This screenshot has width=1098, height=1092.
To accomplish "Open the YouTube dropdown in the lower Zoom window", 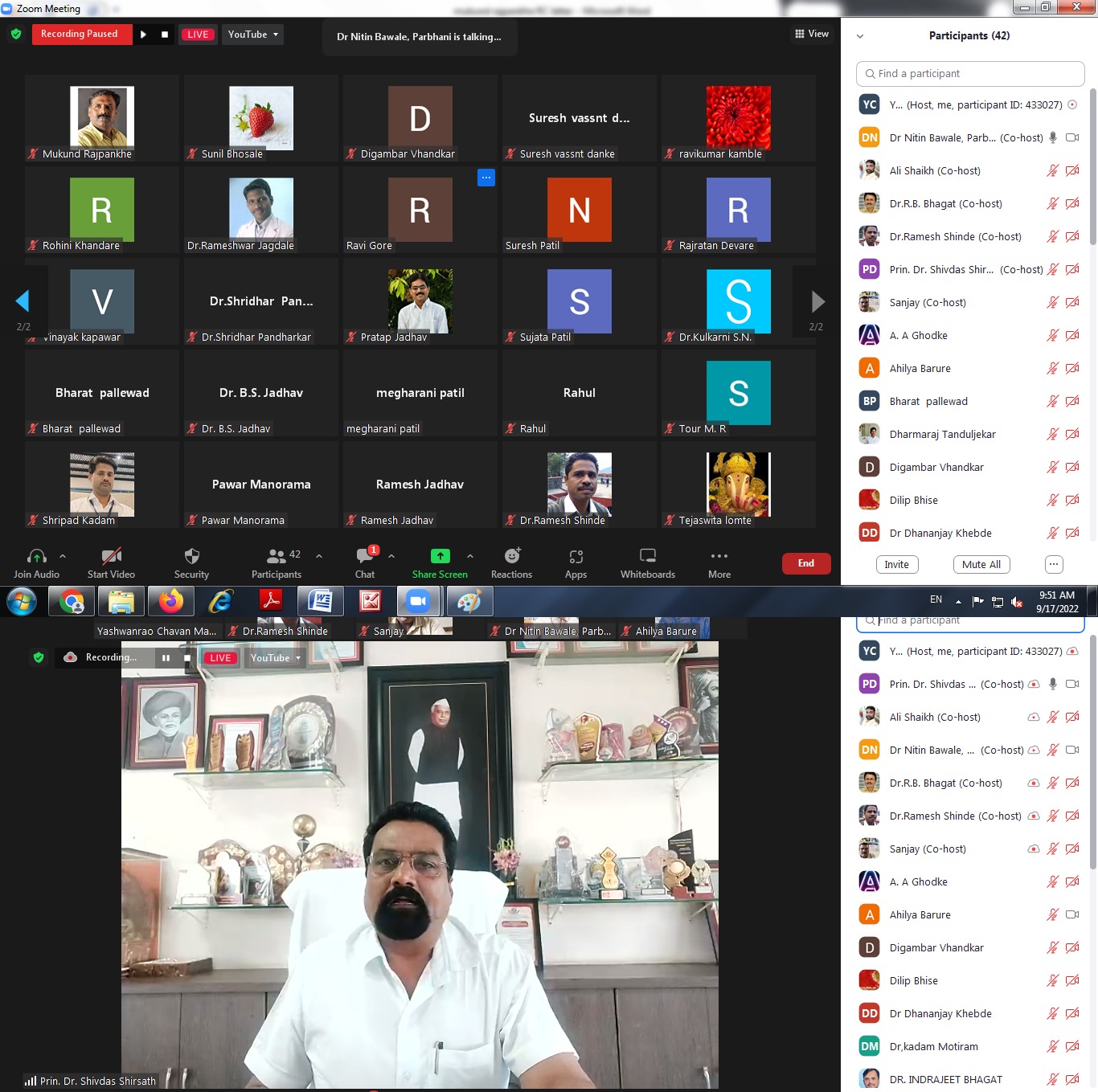I will 275,658.
